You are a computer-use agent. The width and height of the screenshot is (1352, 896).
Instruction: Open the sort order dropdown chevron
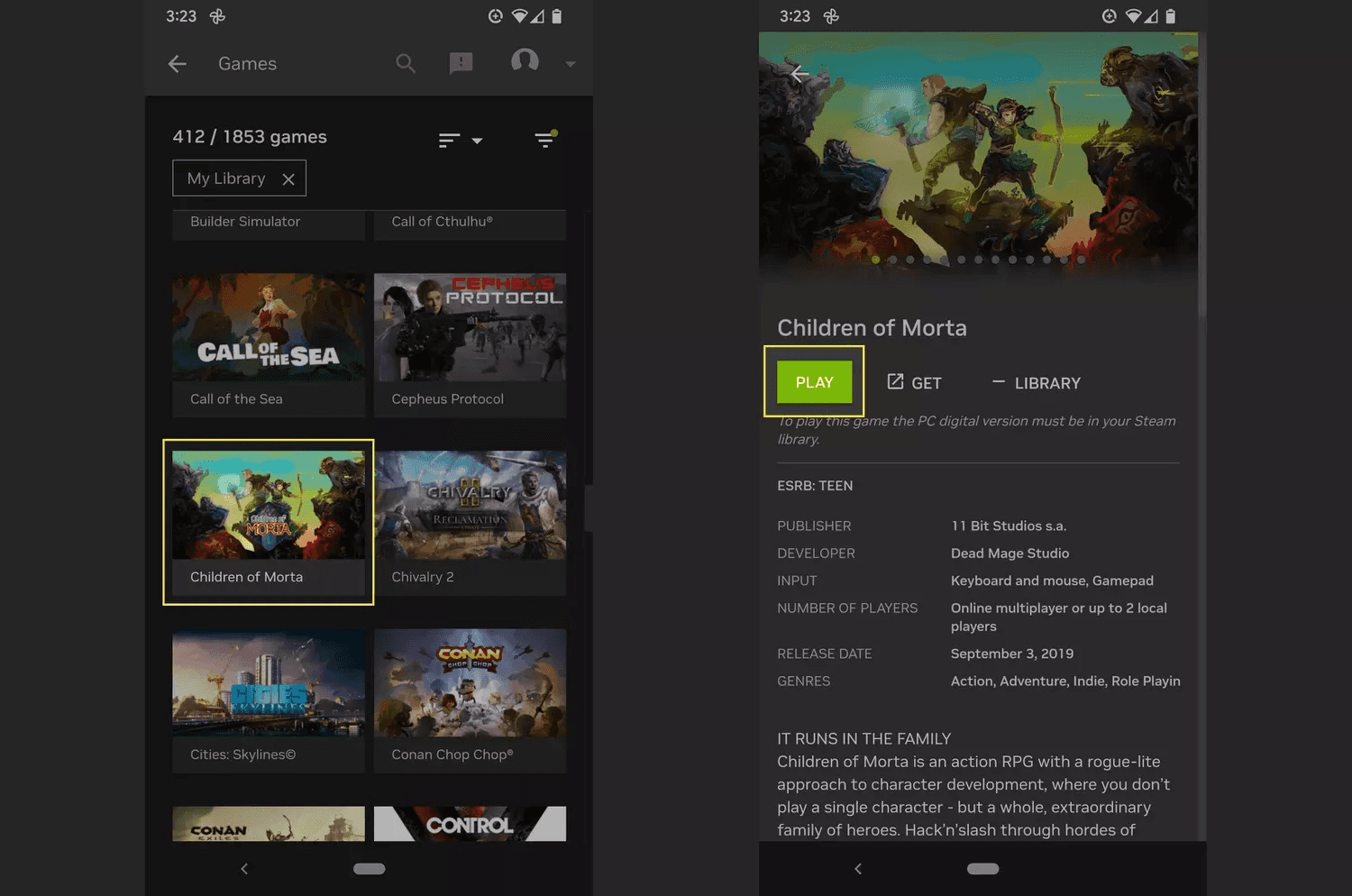coord(476,141)
